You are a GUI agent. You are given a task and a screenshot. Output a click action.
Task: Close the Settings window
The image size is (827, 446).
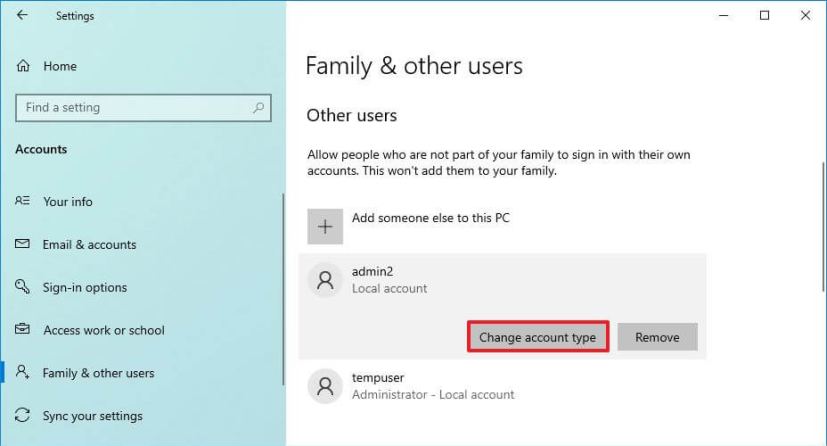(805, 15)
